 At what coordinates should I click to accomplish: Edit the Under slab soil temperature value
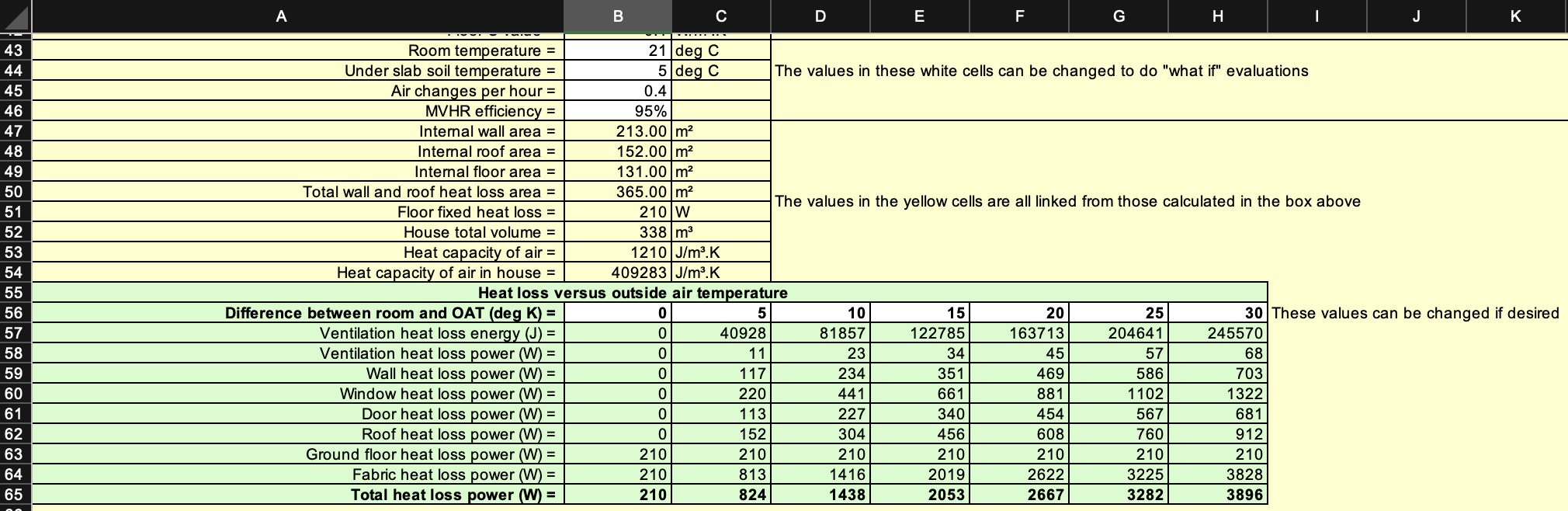[x=617, y=71]
